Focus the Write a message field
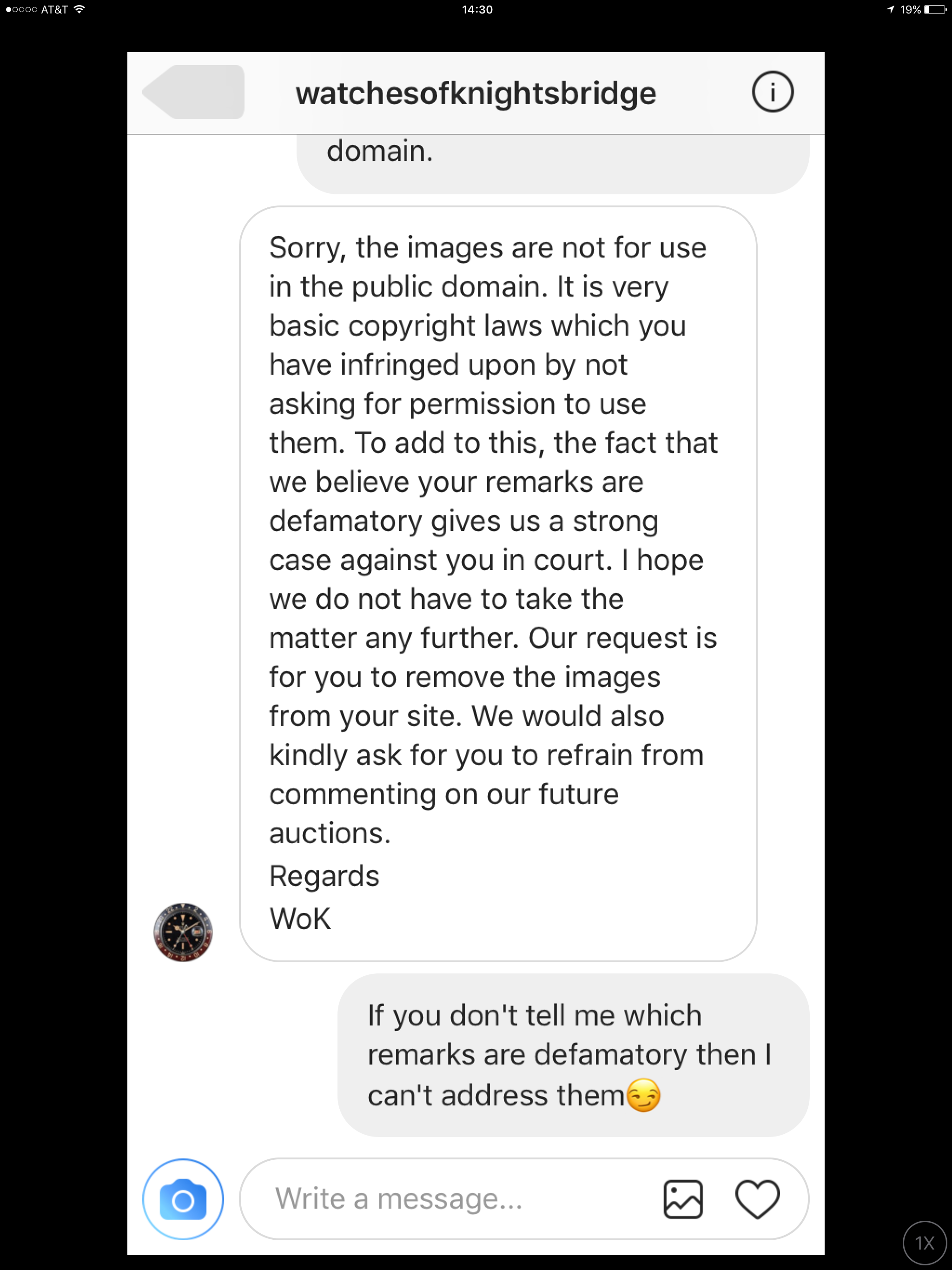 coord(448,1199)
